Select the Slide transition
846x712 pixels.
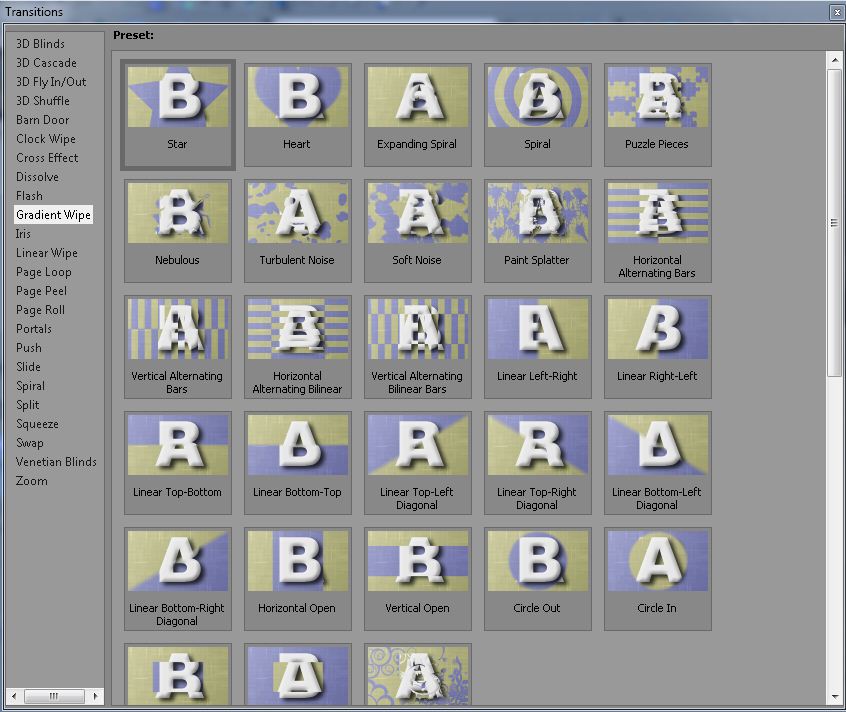pos(28,367)
